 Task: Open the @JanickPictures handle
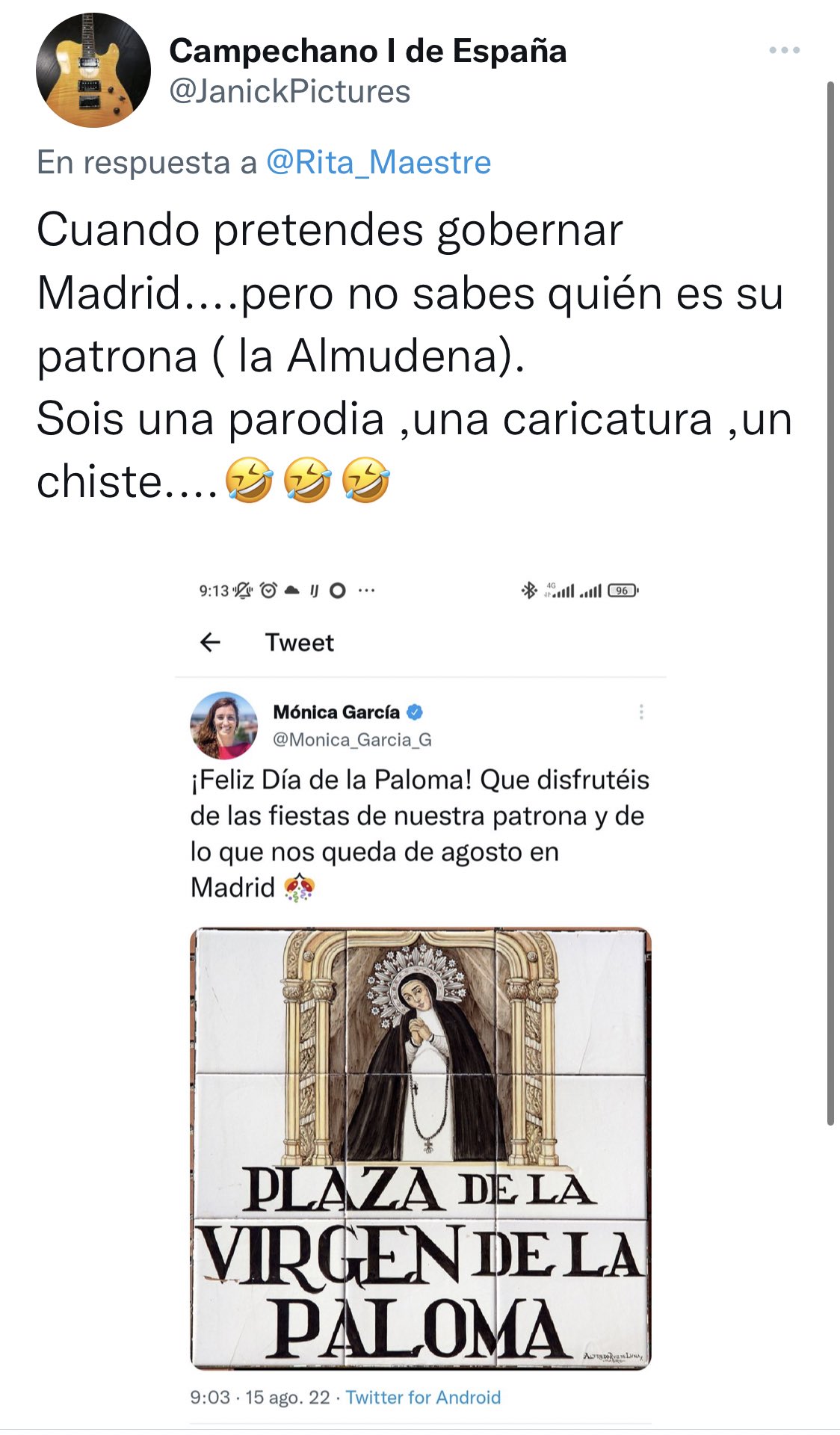[290, 92]
